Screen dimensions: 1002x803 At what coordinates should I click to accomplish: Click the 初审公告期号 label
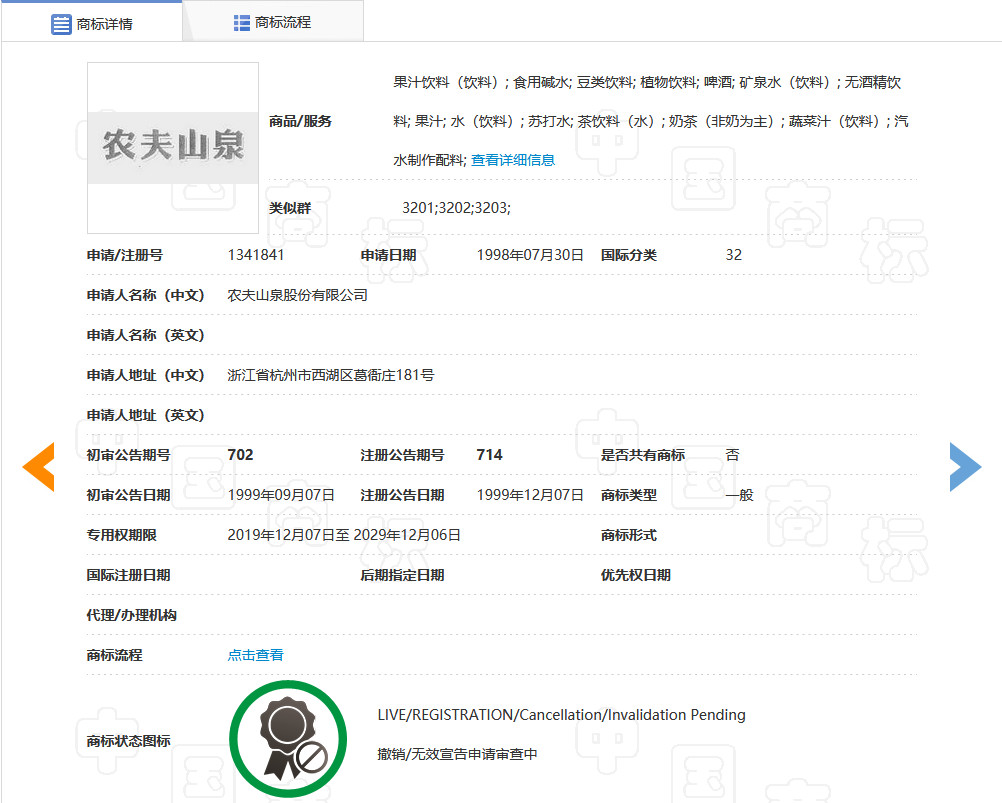(128, 455)
